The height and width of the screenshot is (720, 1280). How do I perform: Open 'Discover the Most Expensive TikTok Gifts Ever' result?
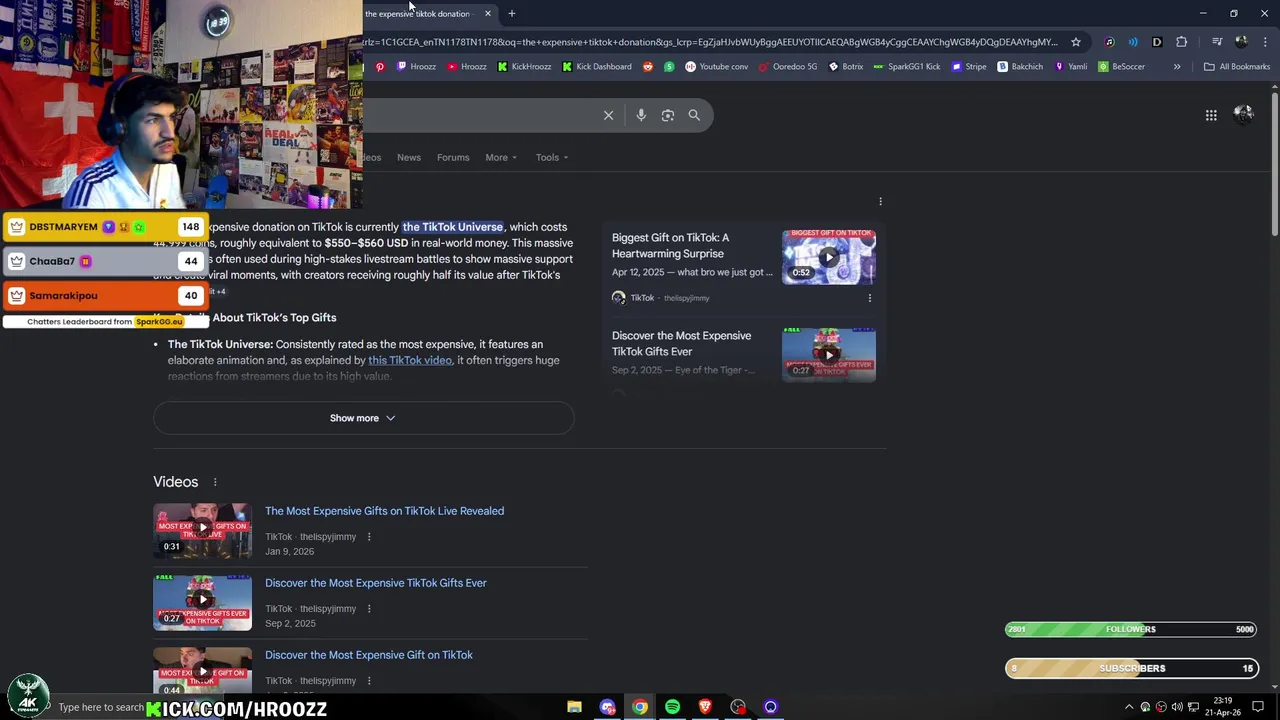coord(376,583)
